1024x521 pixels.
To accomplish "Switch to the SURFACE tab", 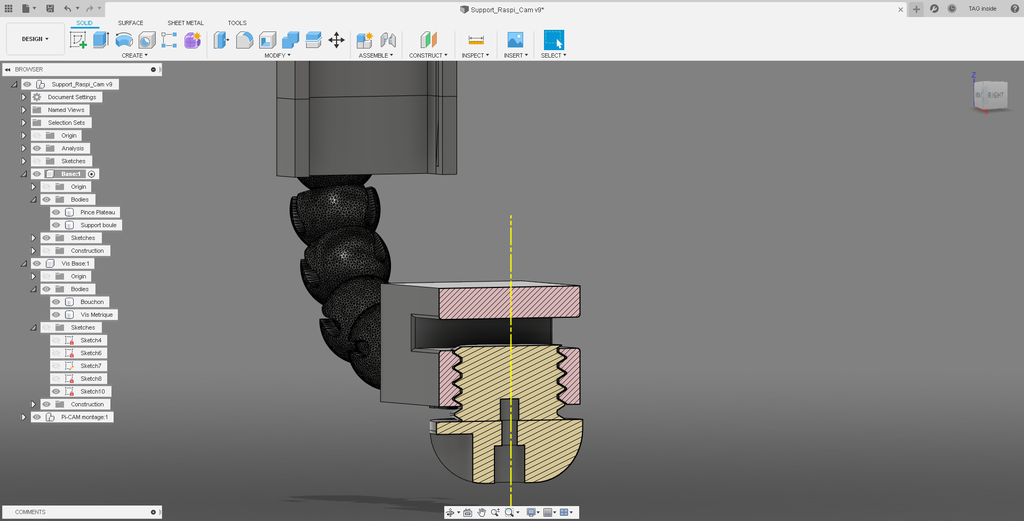I will point(130,22).
